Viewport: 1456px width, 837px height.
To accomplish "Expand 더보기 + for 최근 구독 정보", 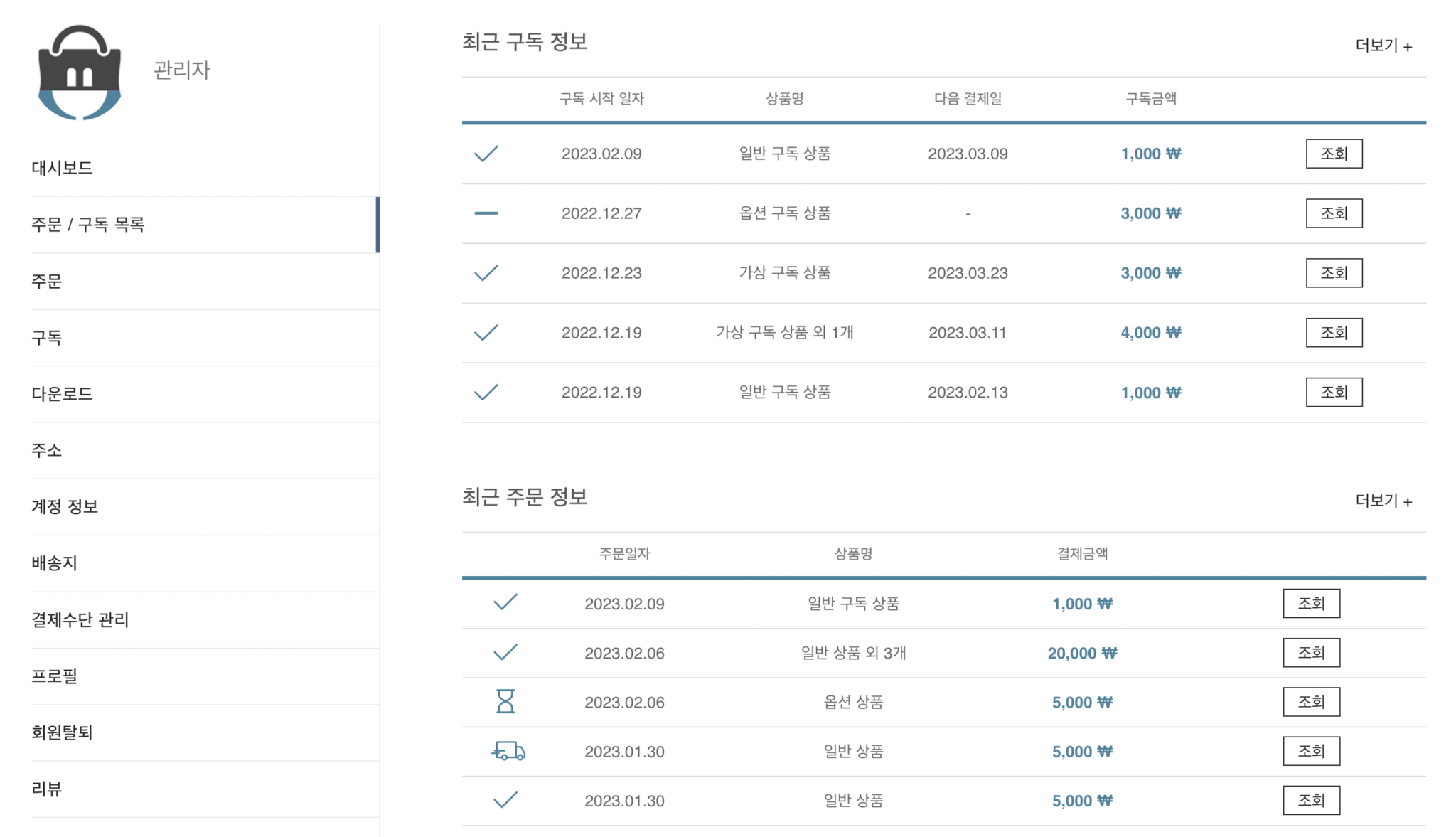I will click(x=1383, y=46).
